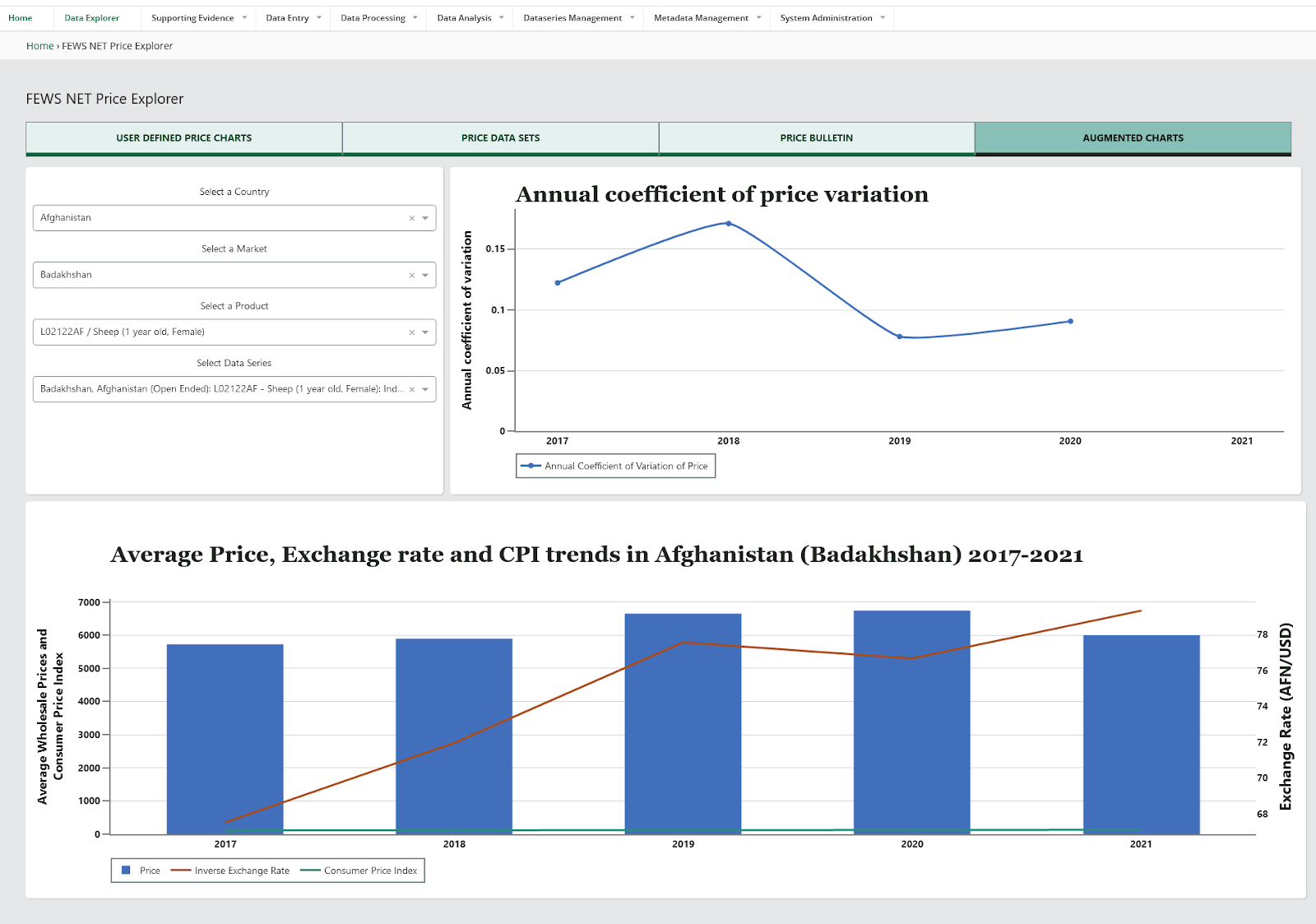Click the Home breadcrumb link
This screenshot has height=924, width=1316.
coord(39,46)
